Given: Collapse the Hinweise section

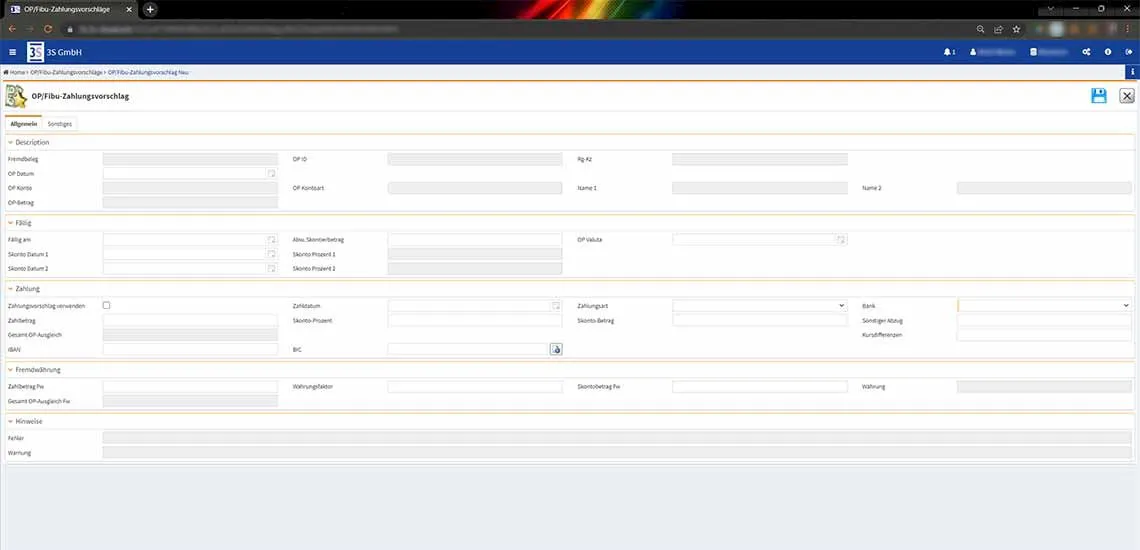Looking at the screenshot, I should click(10, 422).
